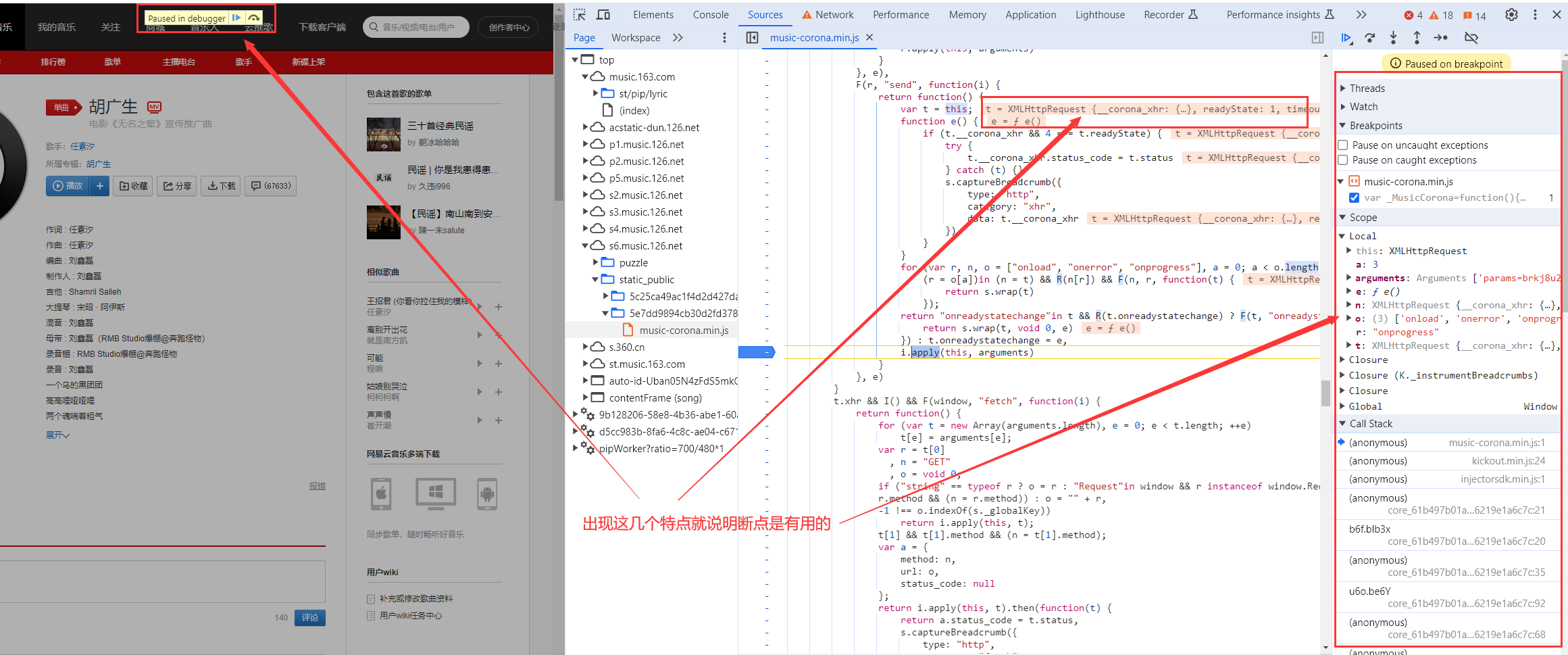Expand the puzzle folder

[595, 263]
